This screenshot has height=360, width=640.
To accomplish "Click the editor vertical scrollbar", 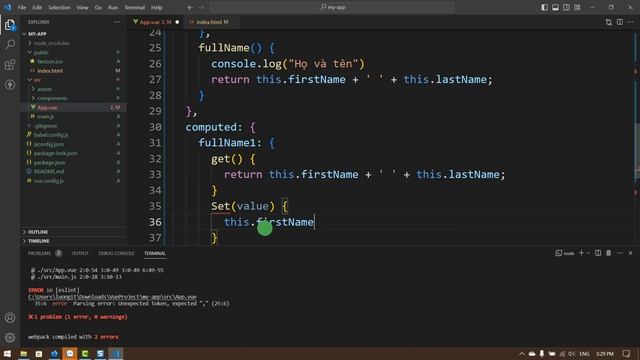I will point(637,151).
